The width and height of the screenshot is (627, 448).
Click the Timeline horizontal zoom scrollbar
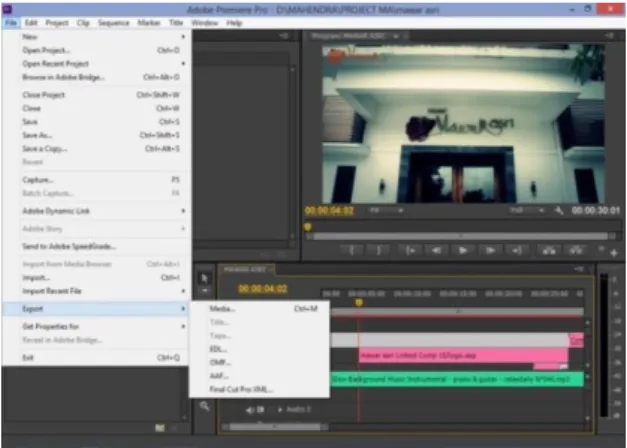[275, 427]
